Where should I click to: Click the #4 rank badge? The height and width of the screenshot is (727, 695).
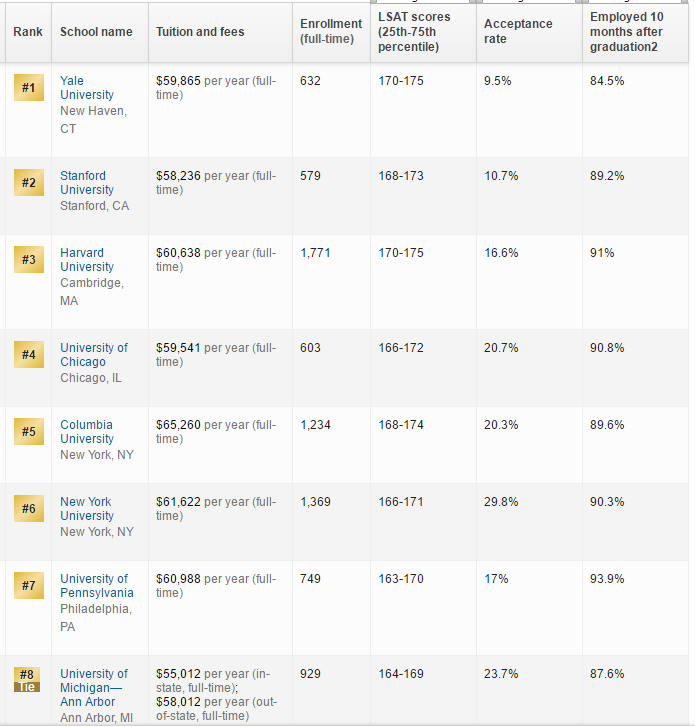click(28, 355)
